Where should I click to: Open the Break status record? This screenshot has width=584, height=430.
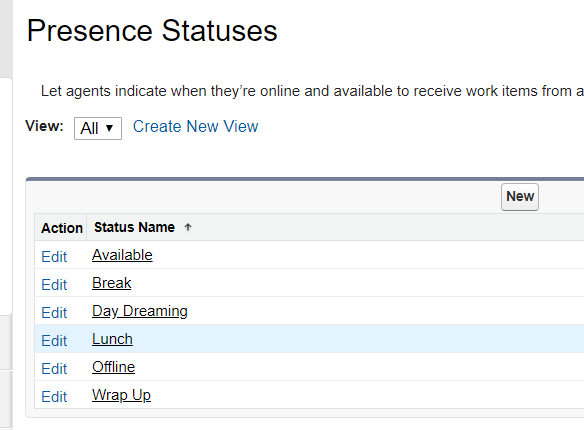(x=112, y=283)
